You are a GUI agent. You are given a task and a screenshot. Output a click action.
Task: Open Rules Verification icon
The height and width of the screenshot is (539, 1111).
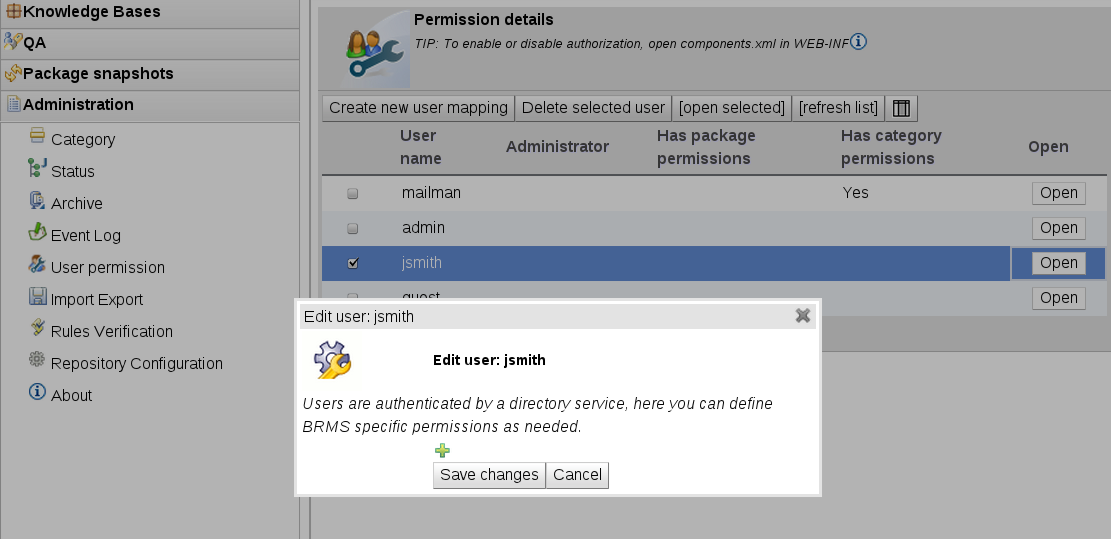click(37, 329)
